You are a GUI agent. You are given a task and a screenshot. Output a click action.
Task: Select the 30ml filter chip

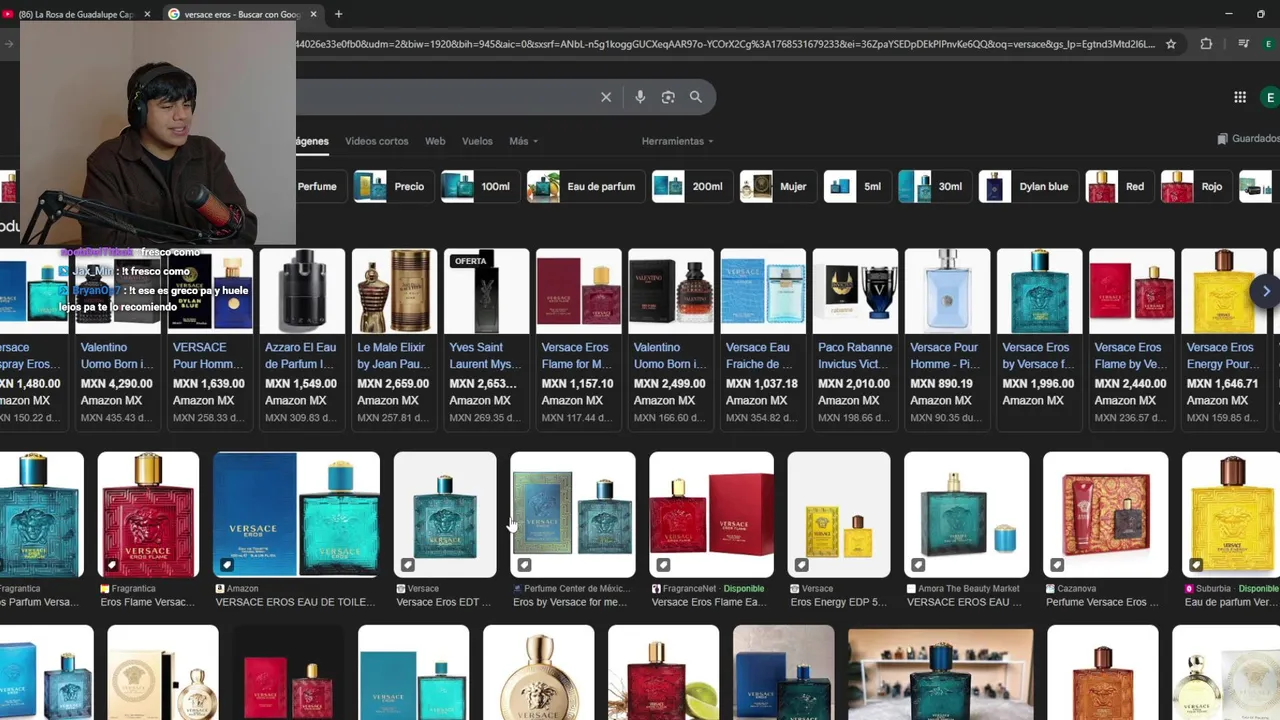[x=934, y=186]
